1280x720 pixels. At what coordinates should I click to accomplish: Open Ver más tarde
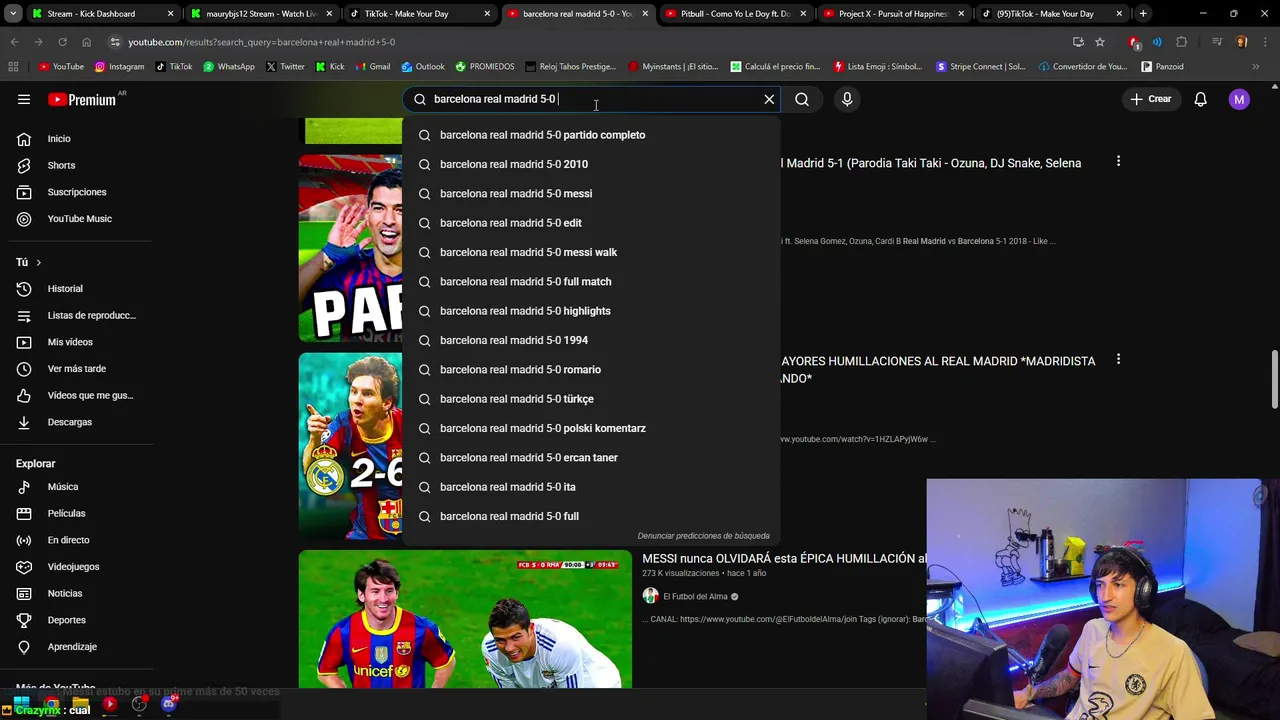pos(76,369)
